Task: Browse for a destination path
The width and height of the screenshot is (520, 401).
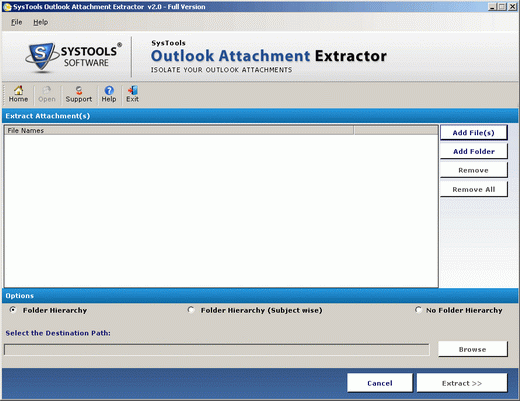Action: [473, 349]
